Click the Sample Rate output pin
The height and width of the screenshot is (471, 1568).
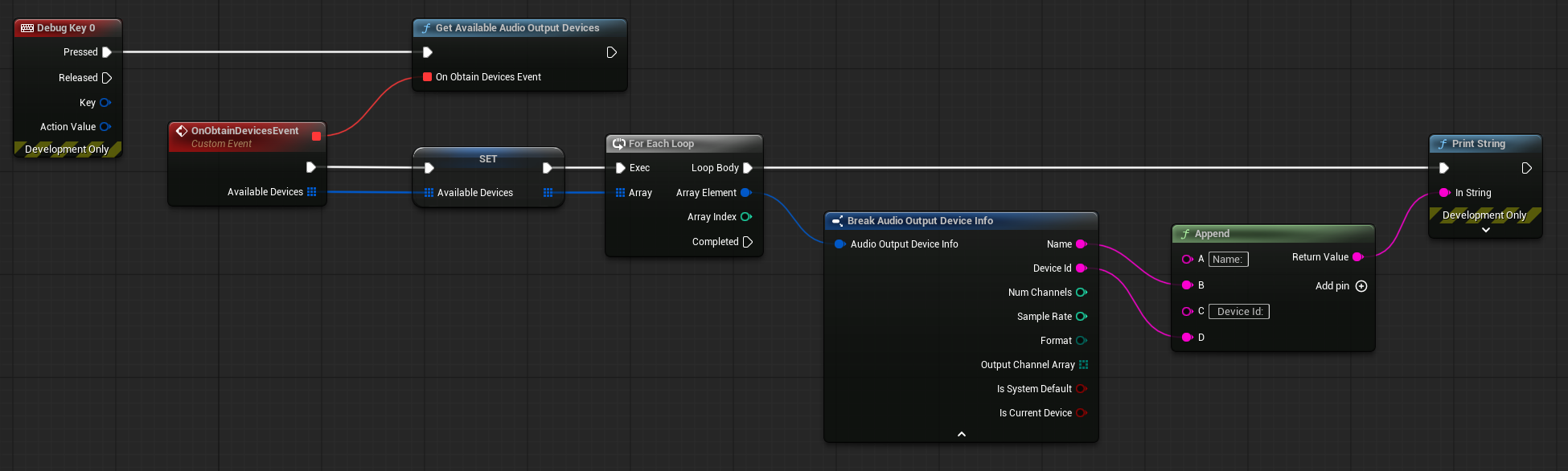(1082, 317)
